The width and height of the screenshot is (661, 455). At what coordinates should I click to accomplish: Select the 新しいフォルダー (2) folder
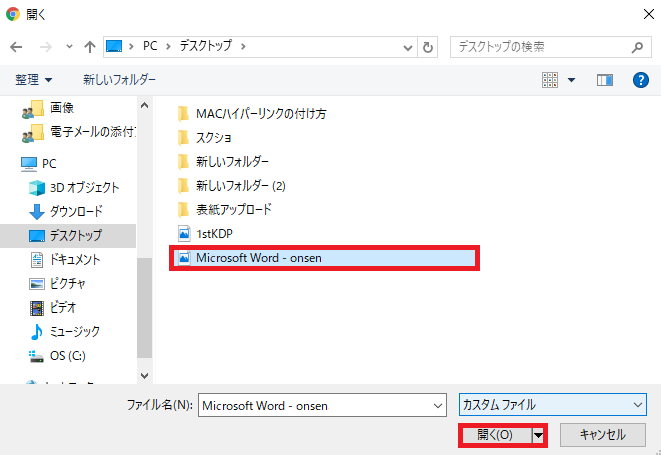[x=231, y=186]
